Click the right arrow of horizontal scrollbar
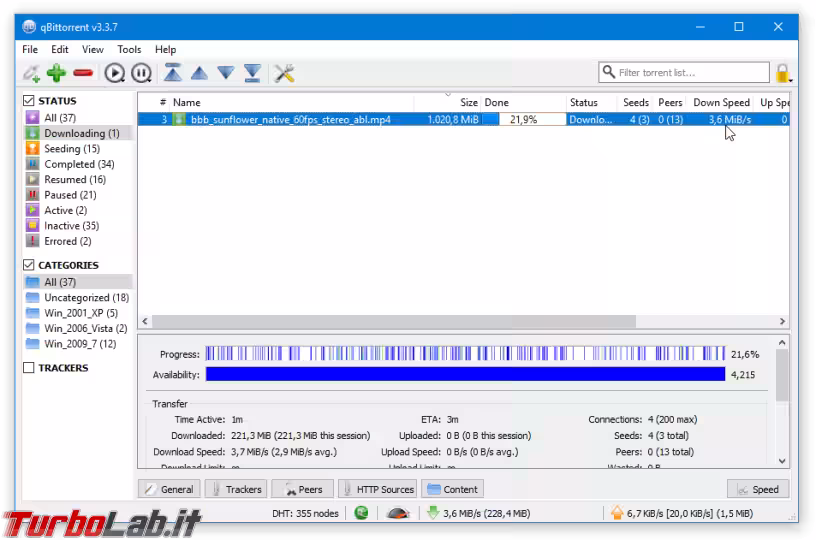Image resolution: width=816 pixels, height=540 pixels. (x=782, y=322)
